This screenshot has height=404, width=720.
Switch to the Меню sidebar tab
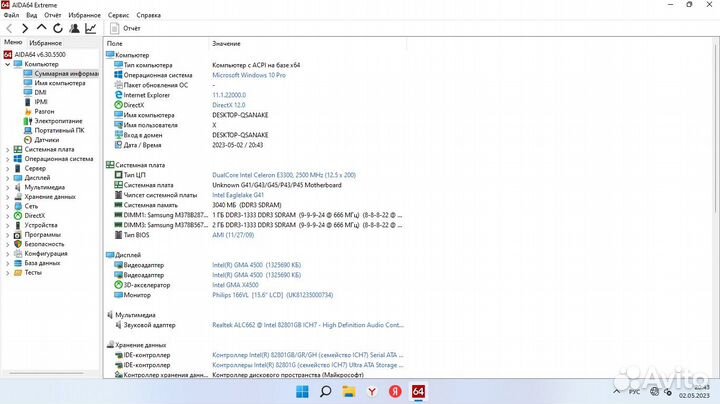[13, 42]
